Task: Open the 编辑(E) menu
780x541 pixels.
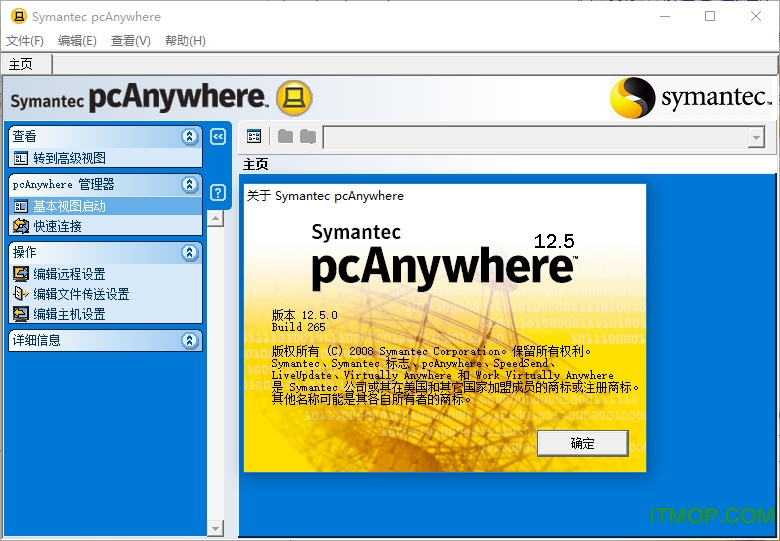Action: (77, 40)
